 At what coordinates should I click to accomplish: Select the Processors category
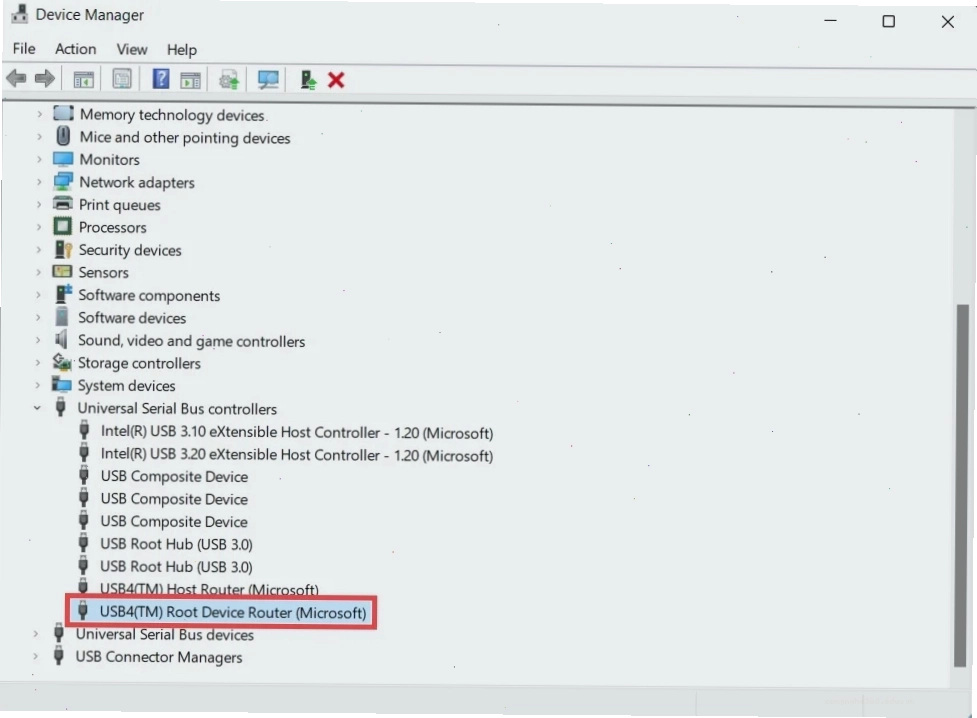112,227
